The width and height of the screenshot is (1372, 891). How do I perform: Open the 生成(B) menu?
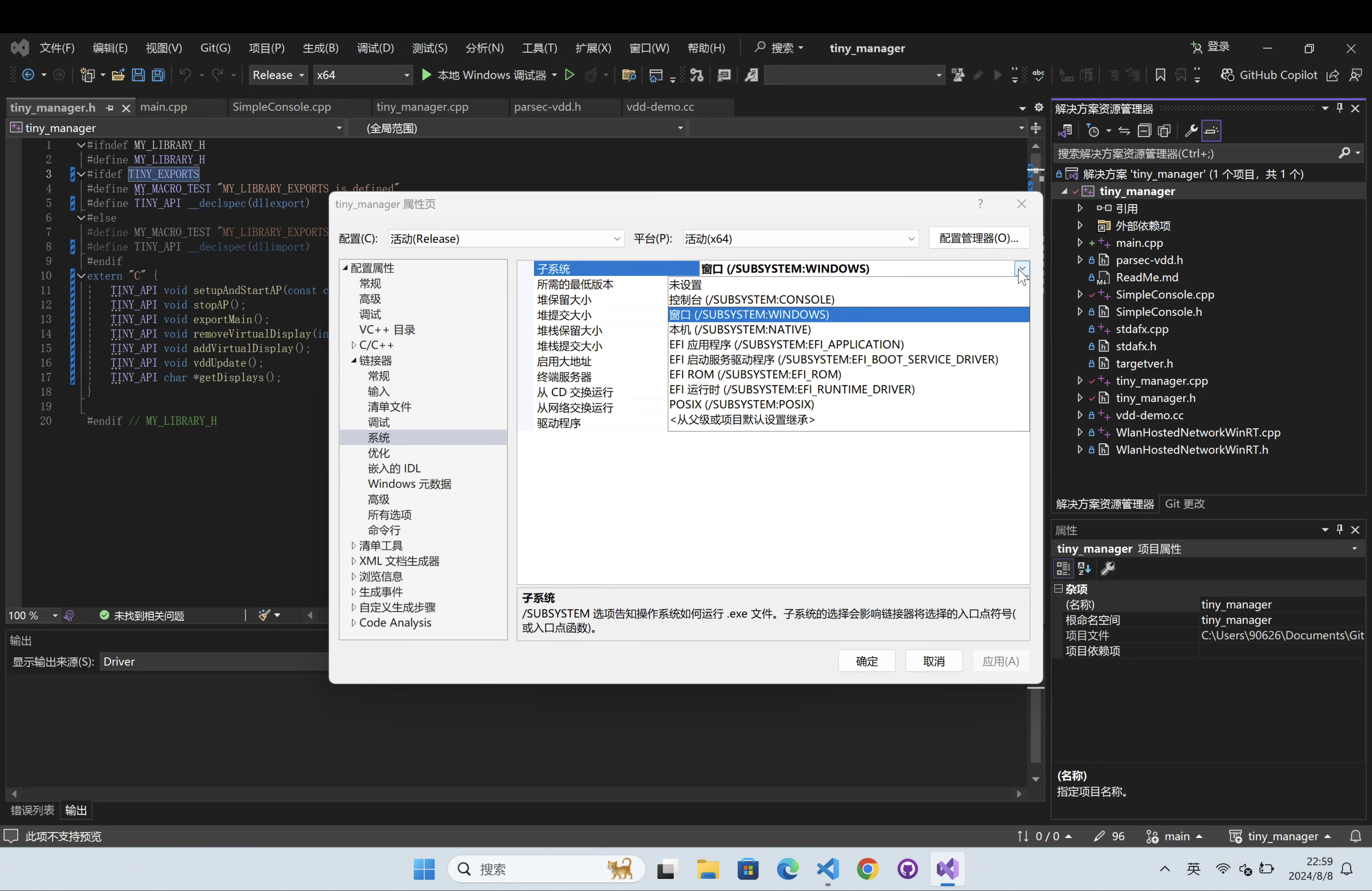pyautogui.click(x=321, y=48)
